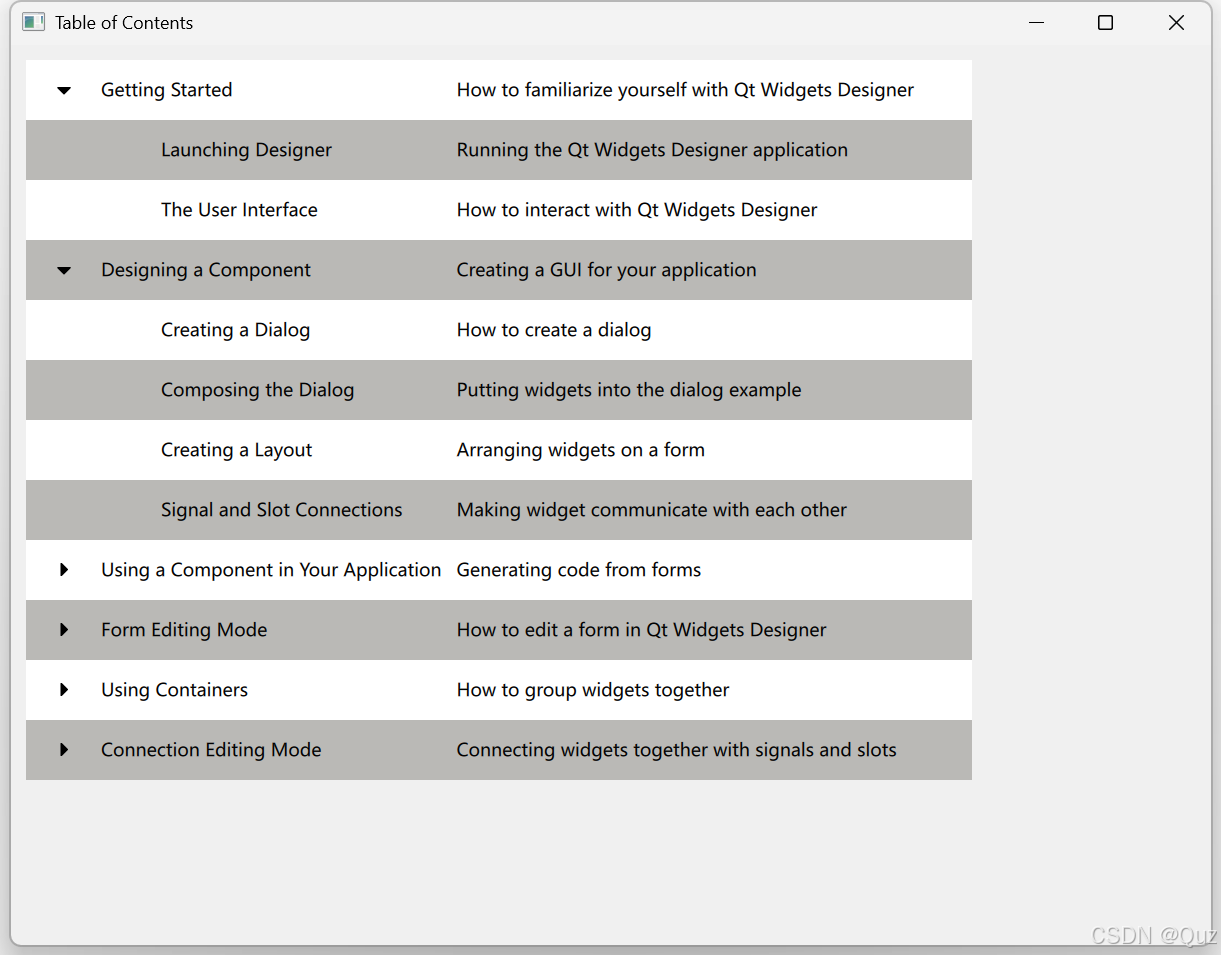Expand the Using Containers section
The height and width of the screenshot is (955, 1221).
pyautogui.click(x=63, y=690)
